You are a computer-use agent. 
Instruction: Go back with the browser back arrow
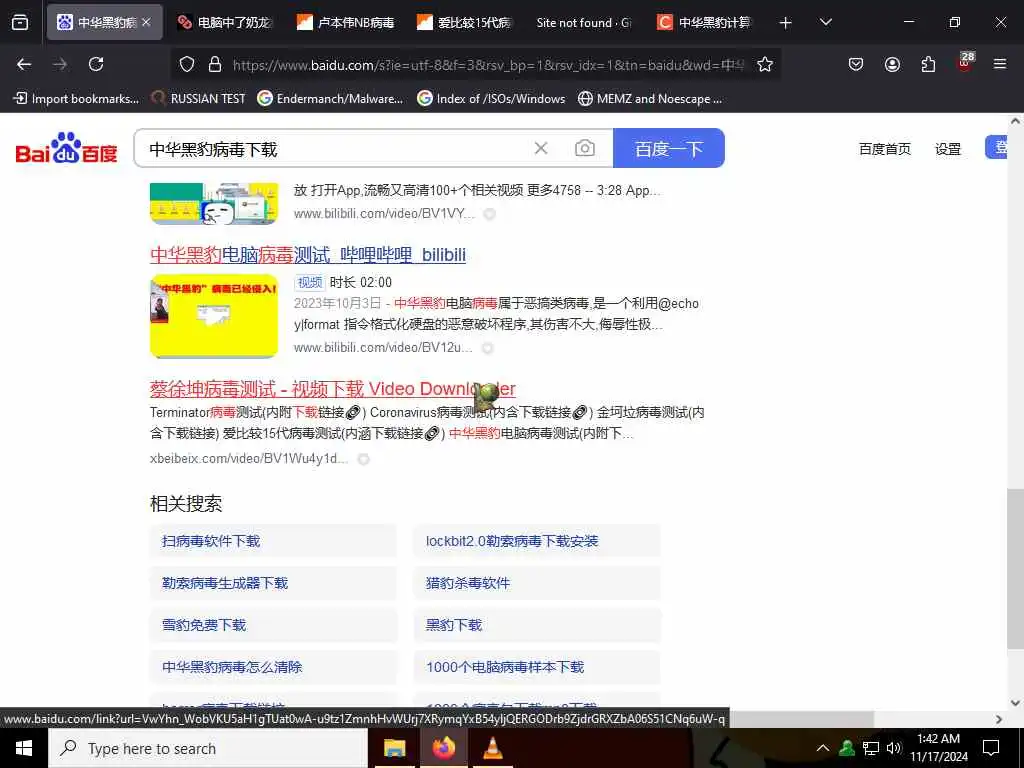[24, 64]
